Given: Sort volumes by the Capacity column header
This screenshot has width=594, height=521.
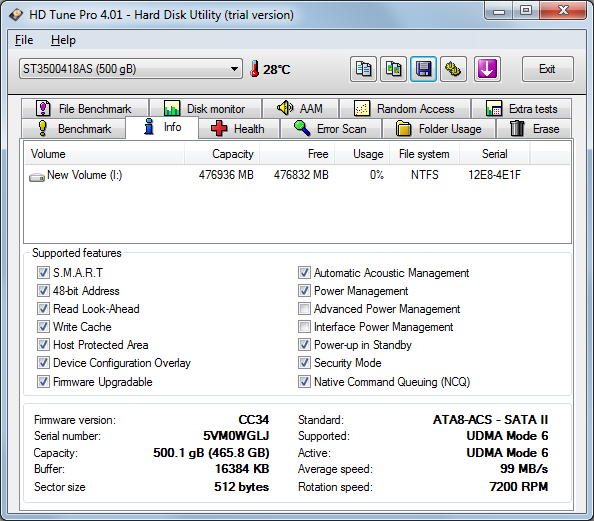Looking at the screenshot, I should pos(222,154).
